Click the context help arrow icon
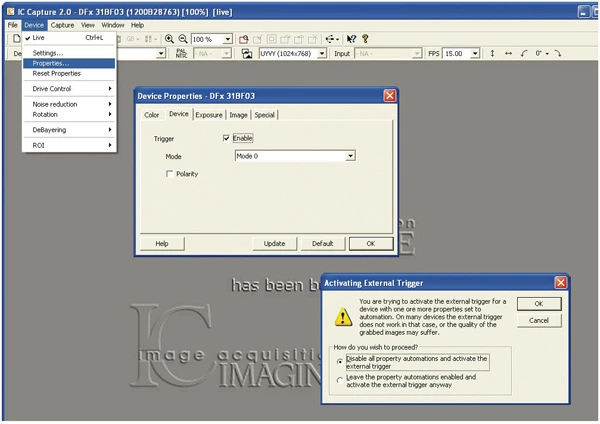Viewport: 600px width, 424px height. point(350,38)
